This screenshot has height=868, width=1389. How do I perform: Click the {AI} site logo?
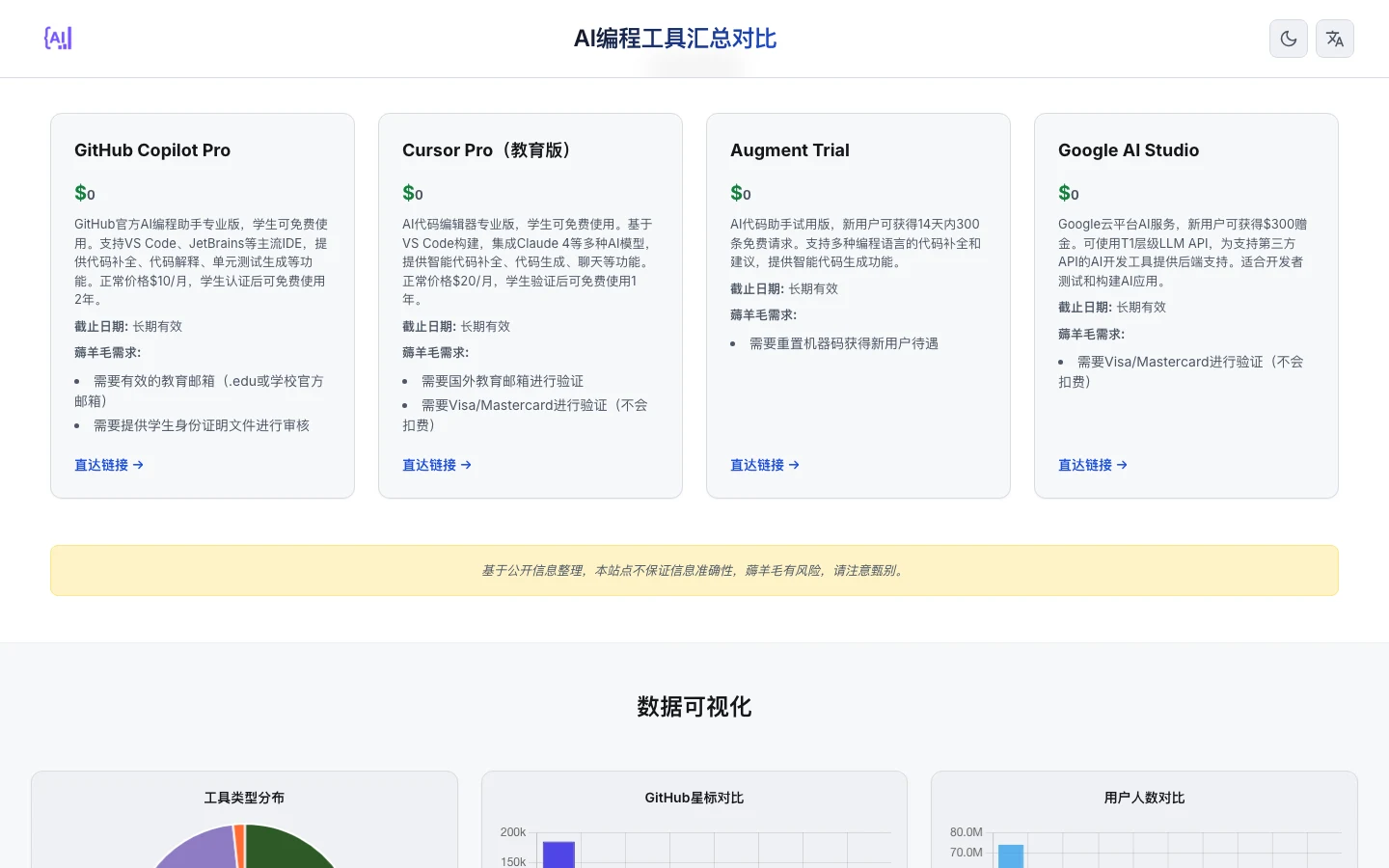tap(58, 39)
